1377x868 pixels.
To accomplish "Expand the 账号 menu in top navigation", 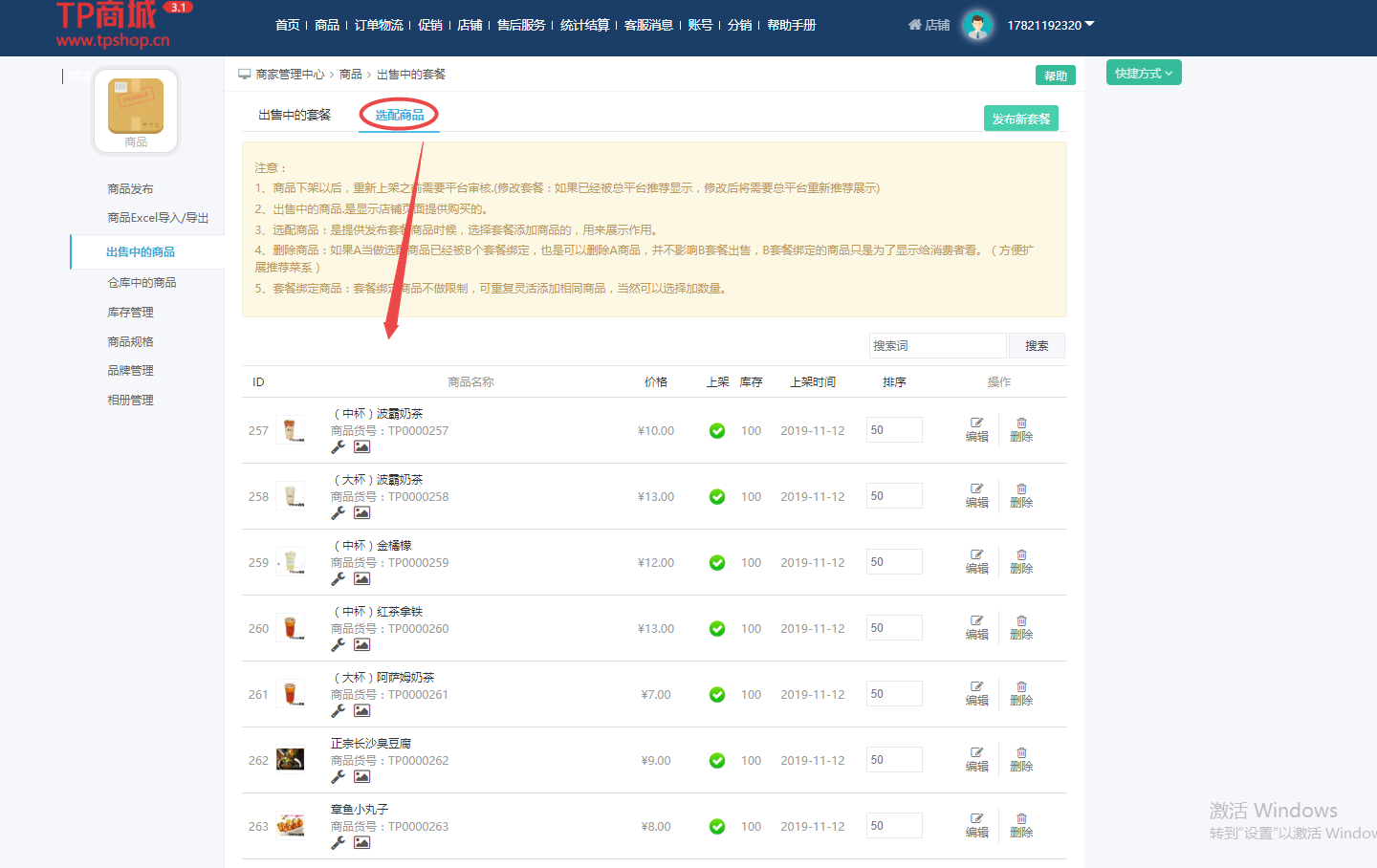I will coord(701,25).
